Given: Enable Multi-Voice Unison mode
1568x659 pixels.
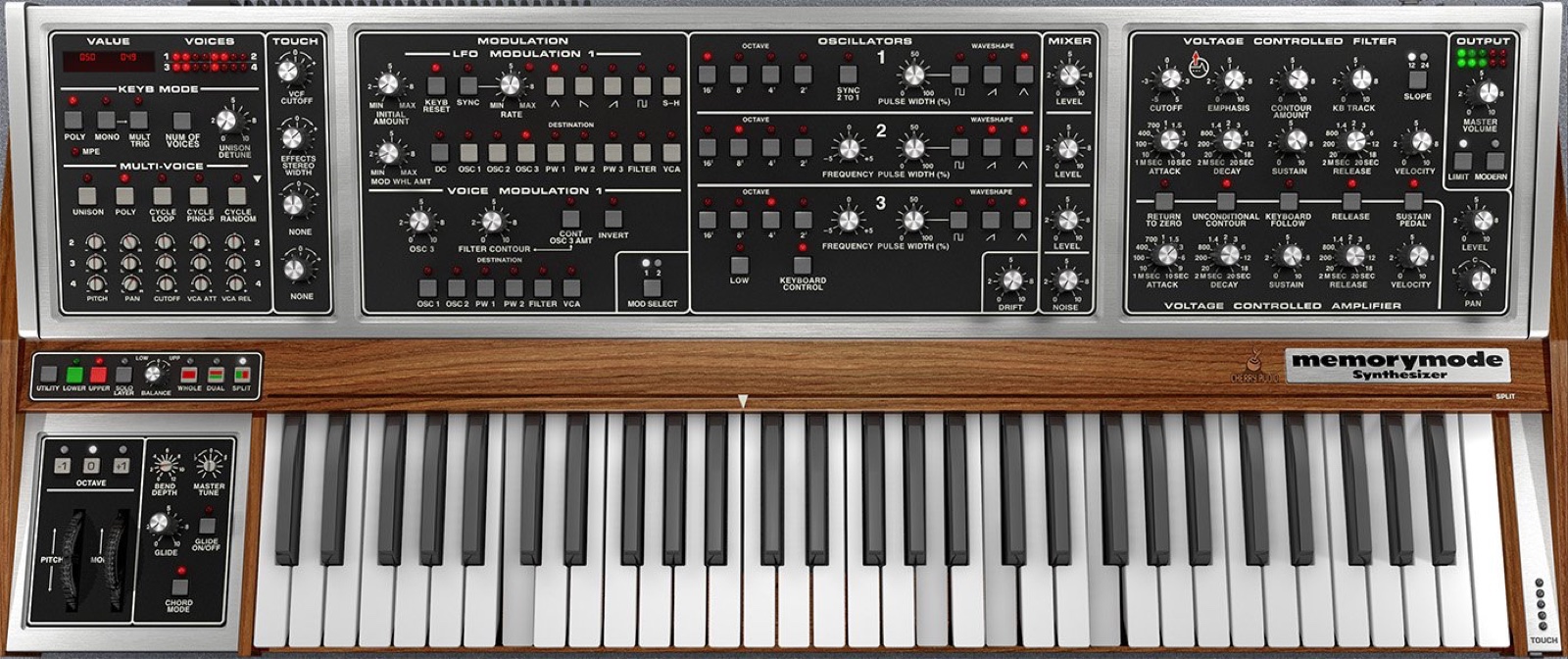Looking at the screenshot, I should (x=87, y=196).
